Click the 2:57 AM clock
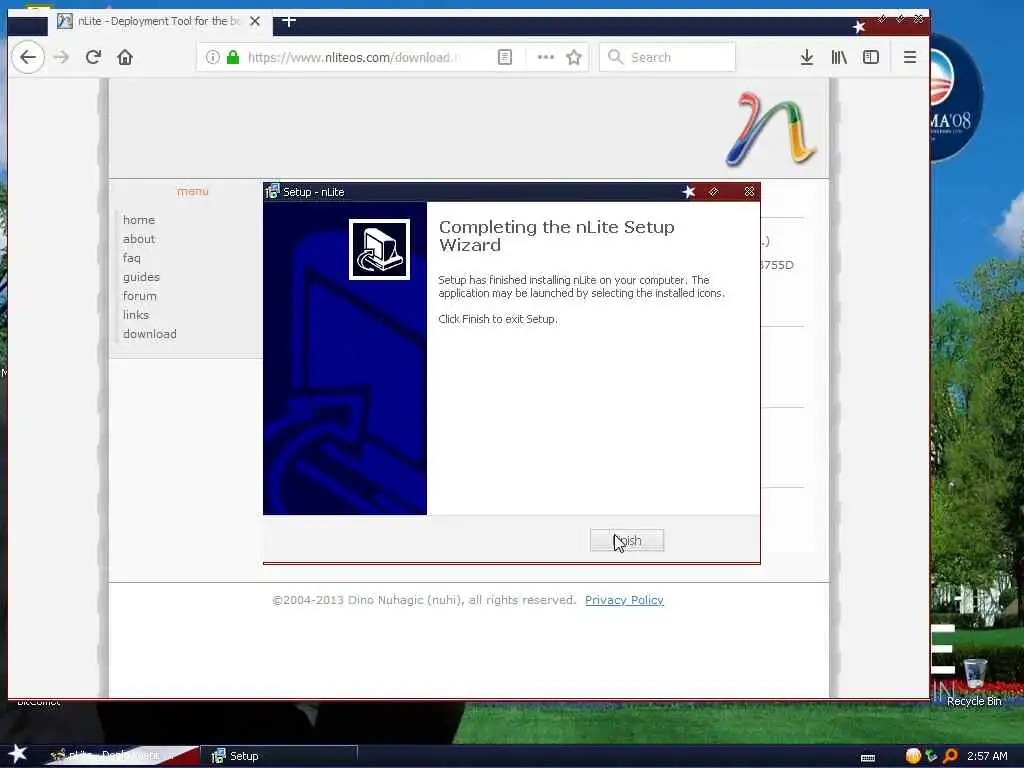Image resolution: width=1024 pixels, height=768 pixels. 987,756
